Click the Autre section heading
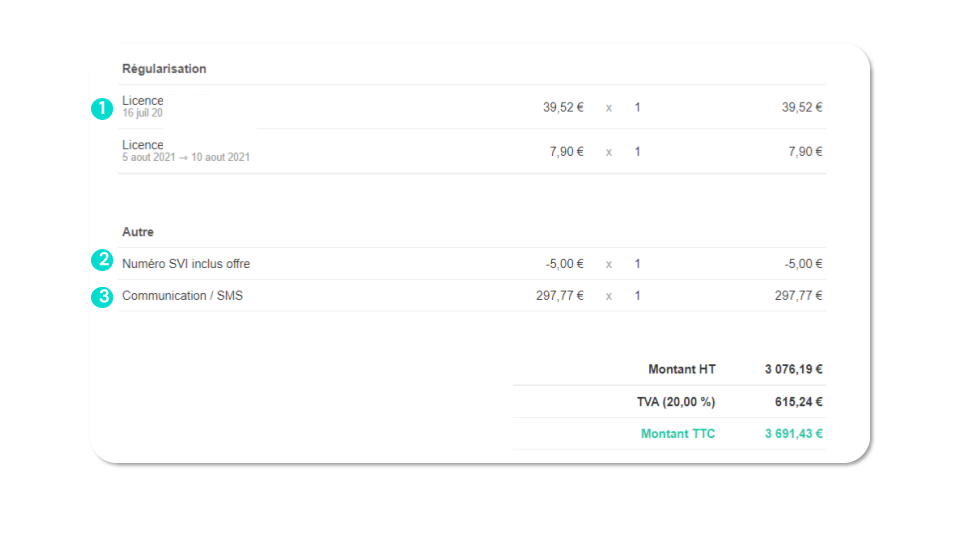This screenshot has width=960, height=540. [x=138, y=232]
